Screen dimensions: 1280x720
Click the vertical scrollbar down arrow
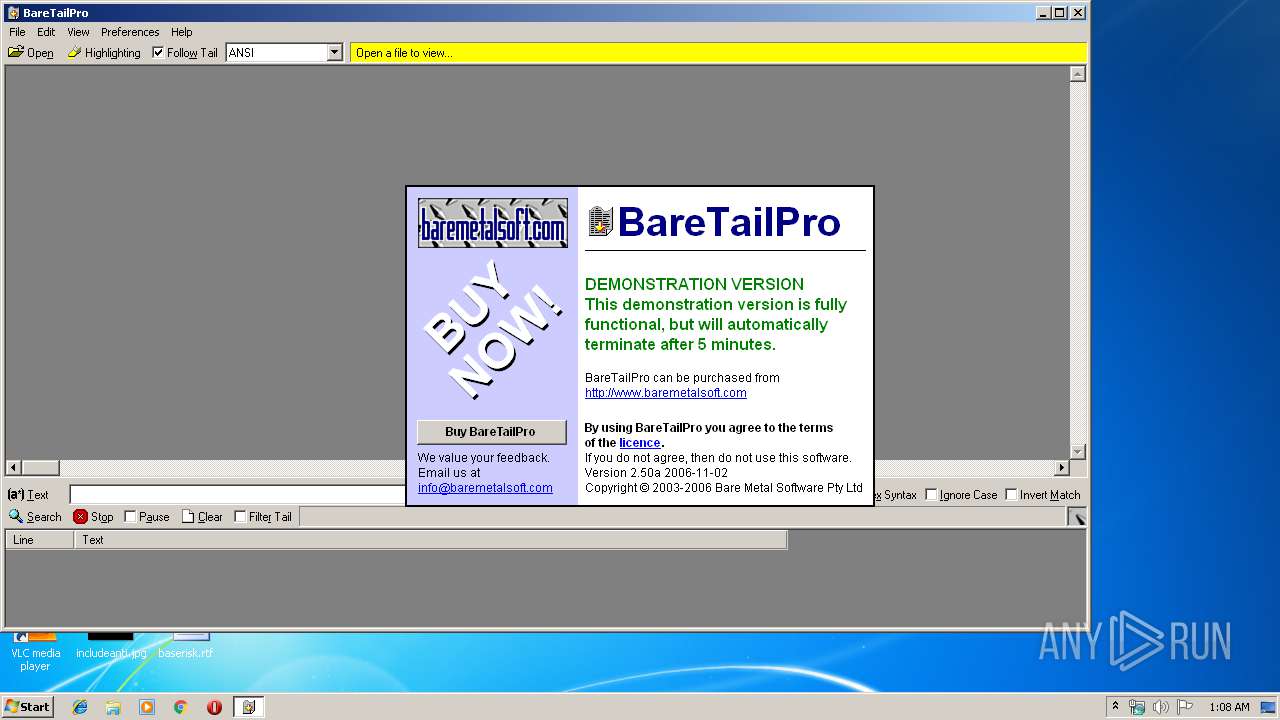coord(1078,452)
